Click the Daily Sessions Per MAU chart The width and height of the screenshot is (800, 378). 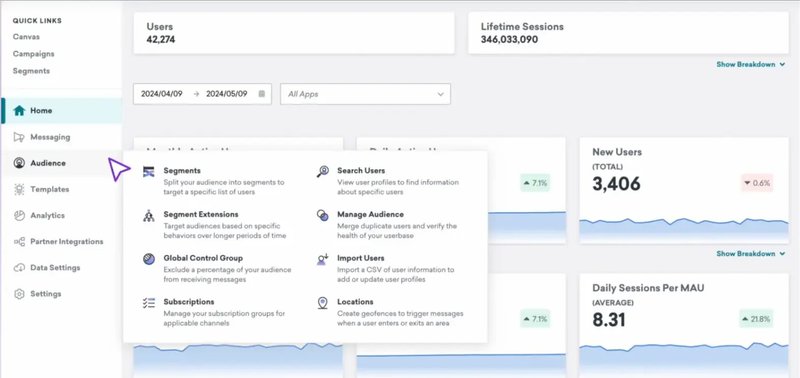(684, 361)
